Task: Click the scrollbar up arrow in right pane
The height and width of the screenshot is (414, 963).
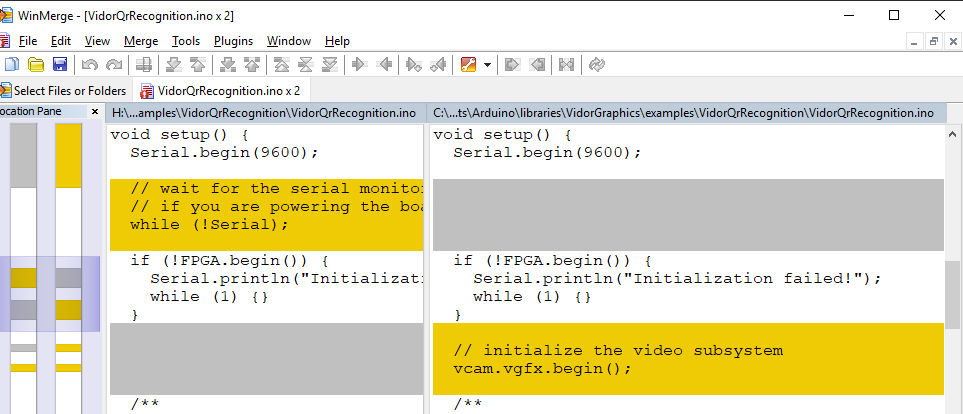Action: point(953,134)
